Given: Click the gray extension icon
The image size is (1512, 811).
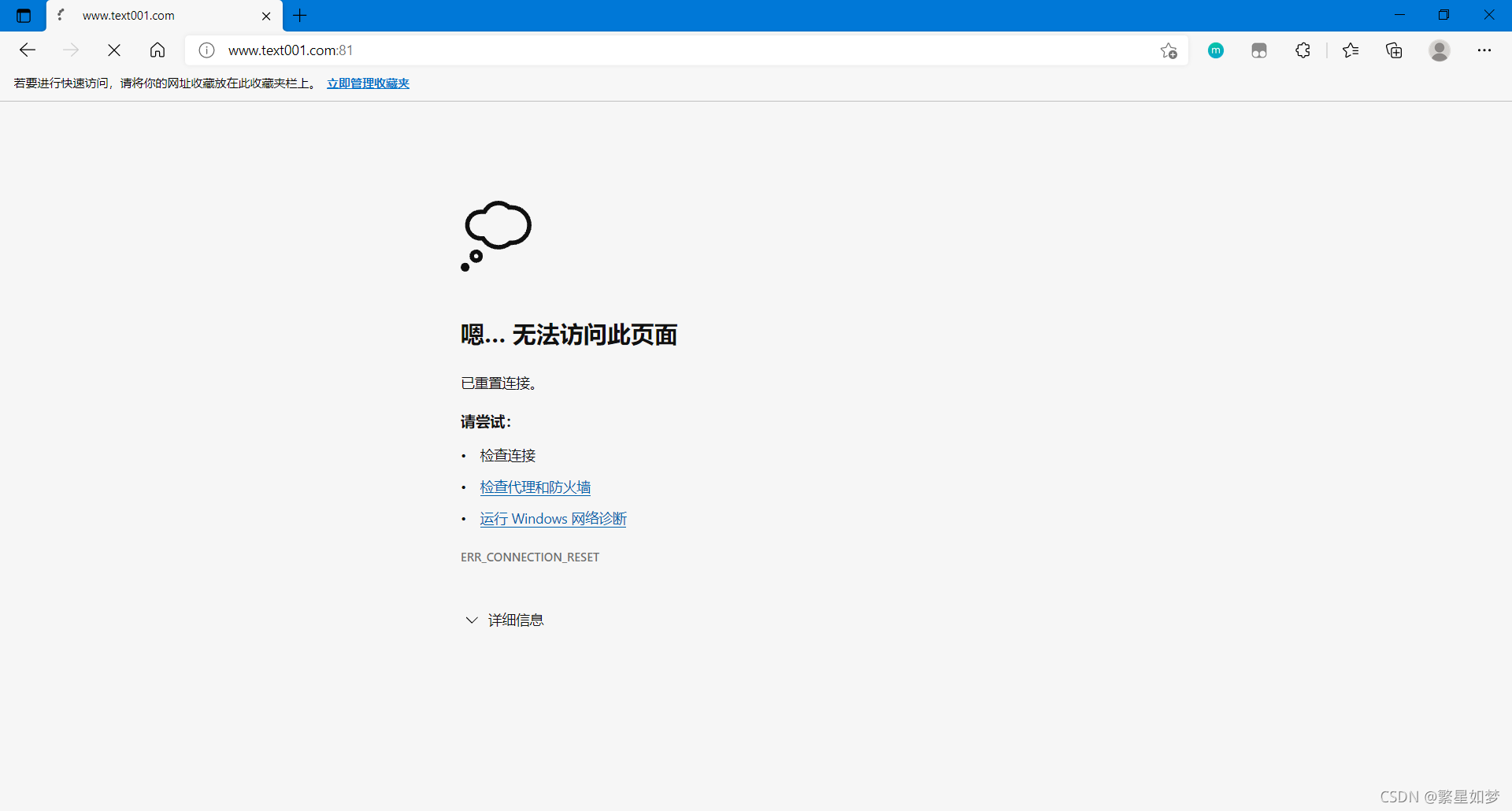Looking at the screenshot, I should tap(1258, 50).
